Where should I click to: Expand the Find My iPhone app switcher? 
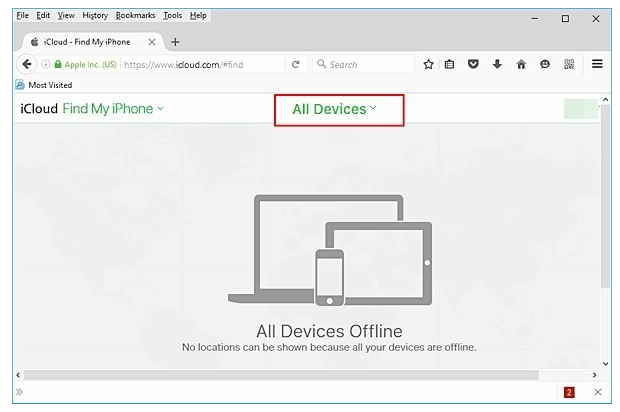113,109
